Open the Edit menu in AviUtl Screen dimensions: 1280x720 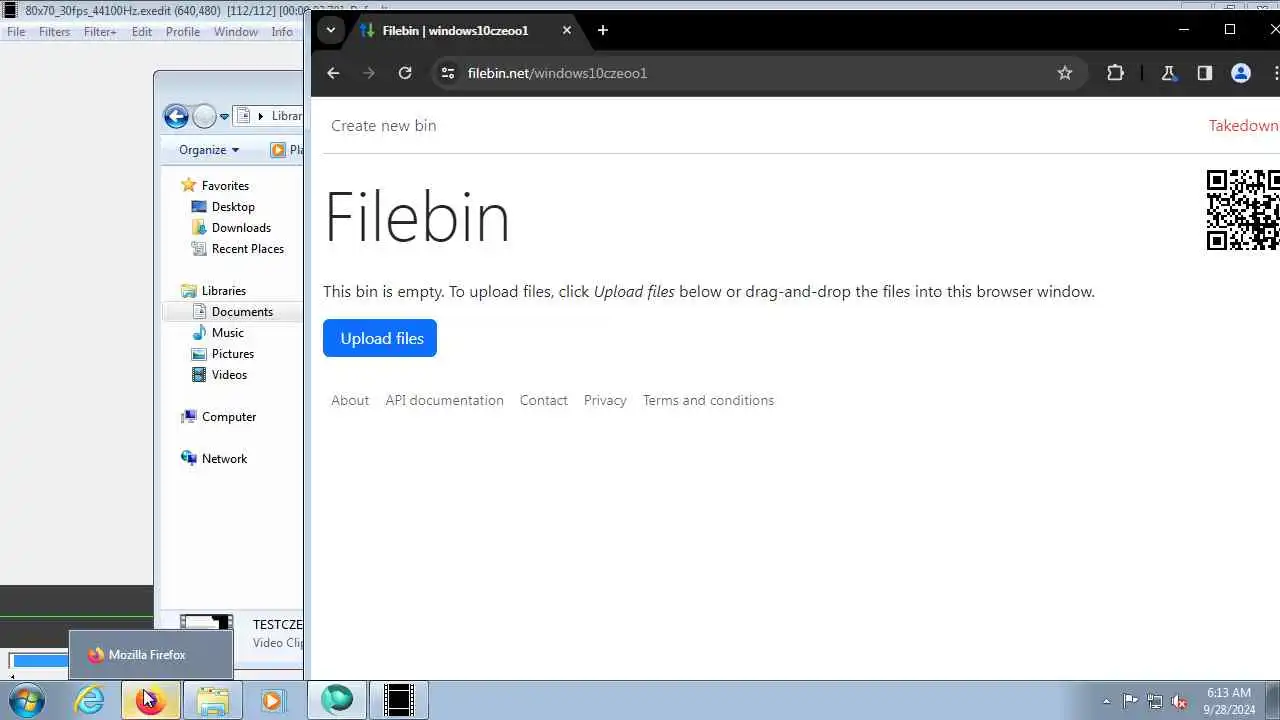[142, 32]
